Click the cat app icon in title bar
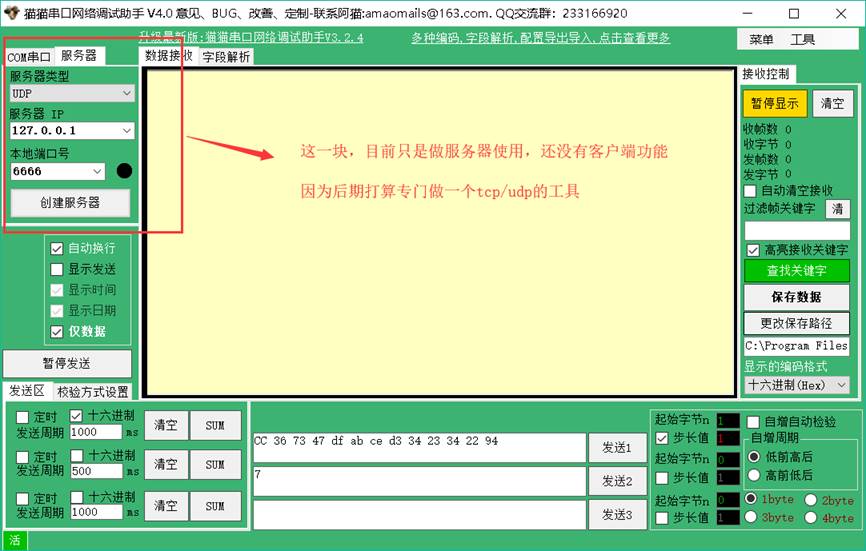 pyautogui.click(x=12, y=13)
